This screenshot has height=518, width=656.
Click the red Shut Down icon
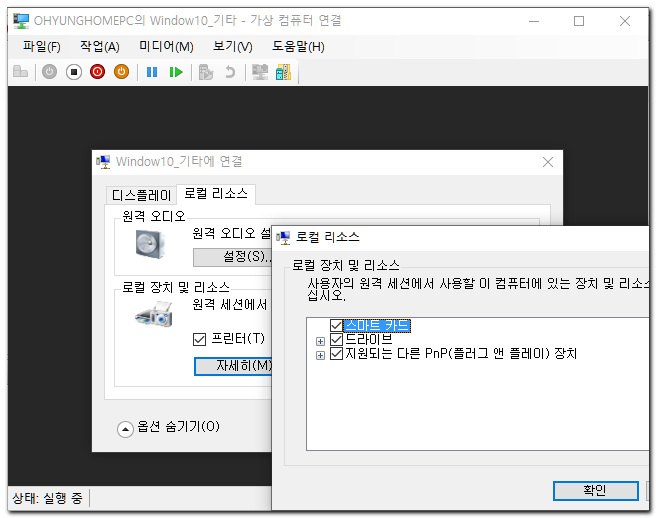click(97, 72)
